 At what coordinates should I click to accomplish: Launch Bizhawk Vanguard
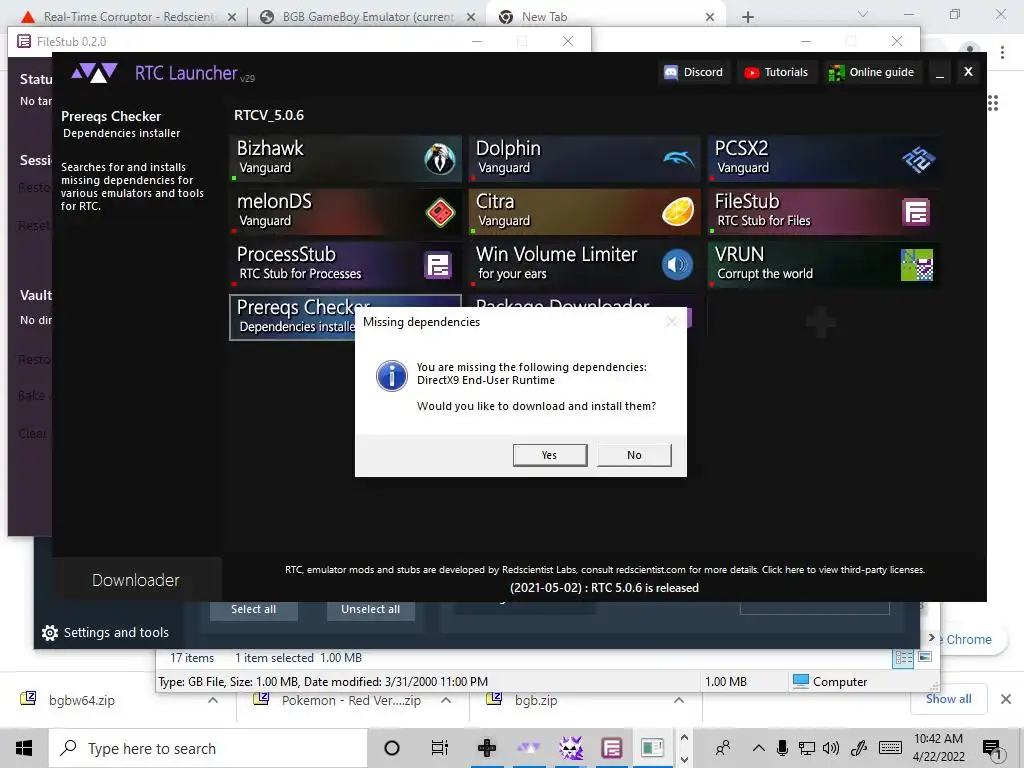click(345, 158)
